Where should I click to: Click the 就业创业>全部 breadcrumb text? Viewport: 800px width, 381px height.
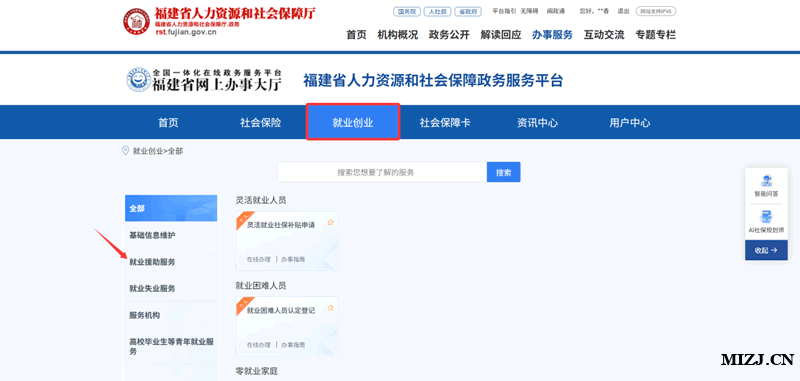coord(158,151)
